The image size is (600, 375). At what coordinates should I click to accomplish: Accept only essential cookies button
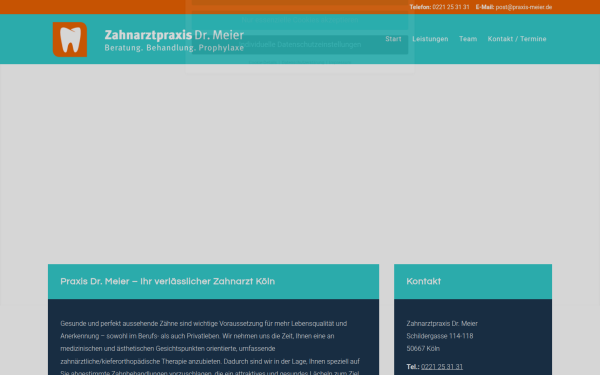pyautogui.click(x=300, y=20)
